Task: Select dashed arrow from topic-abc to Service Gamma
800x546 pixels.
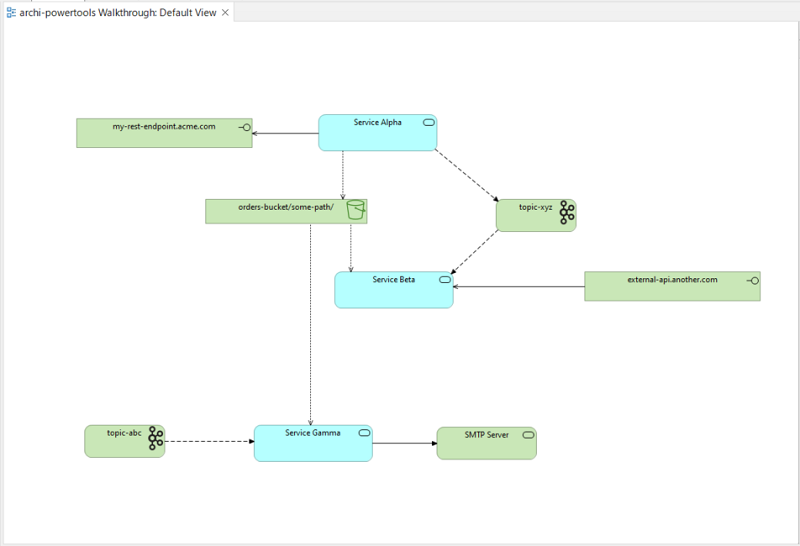Action: (x=210, y=441)
